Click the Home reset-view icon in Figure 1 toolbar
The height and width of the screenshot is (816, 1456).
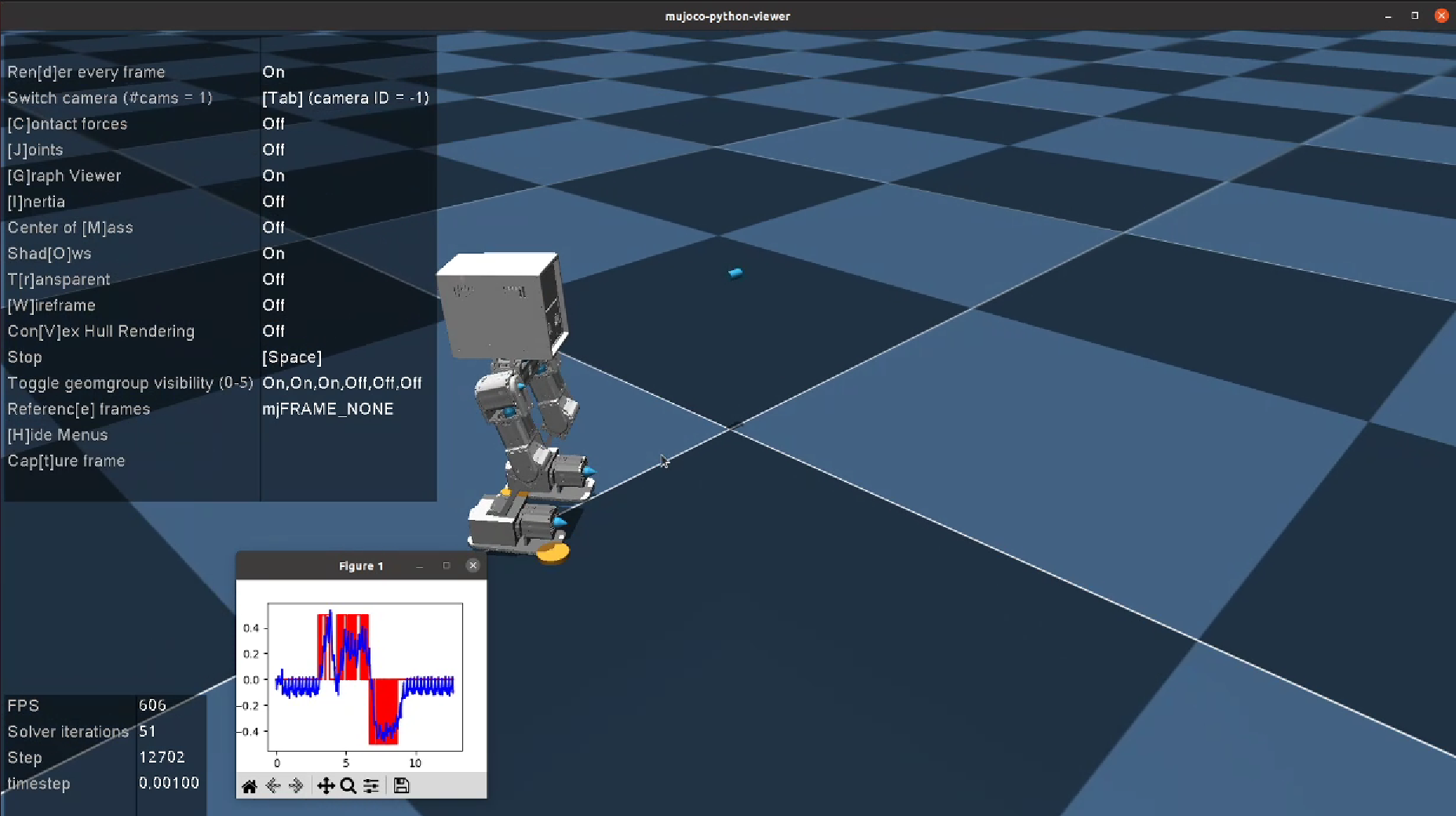click(x=250, y=786)
